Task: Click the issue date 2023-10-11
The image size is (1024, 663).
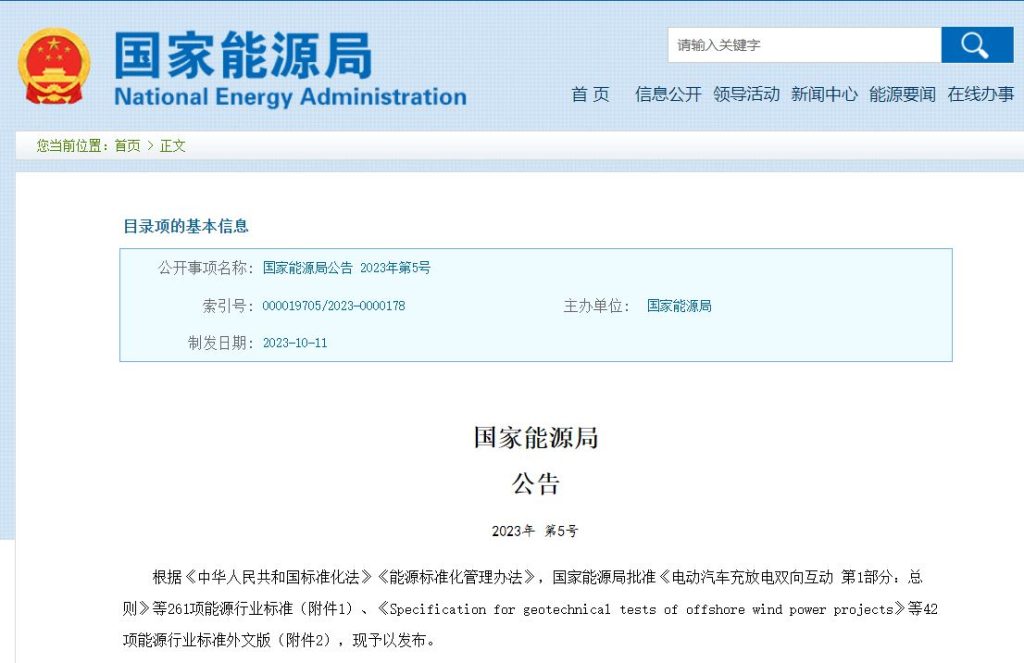Action: pyautogui.click(x=294, y=343)
